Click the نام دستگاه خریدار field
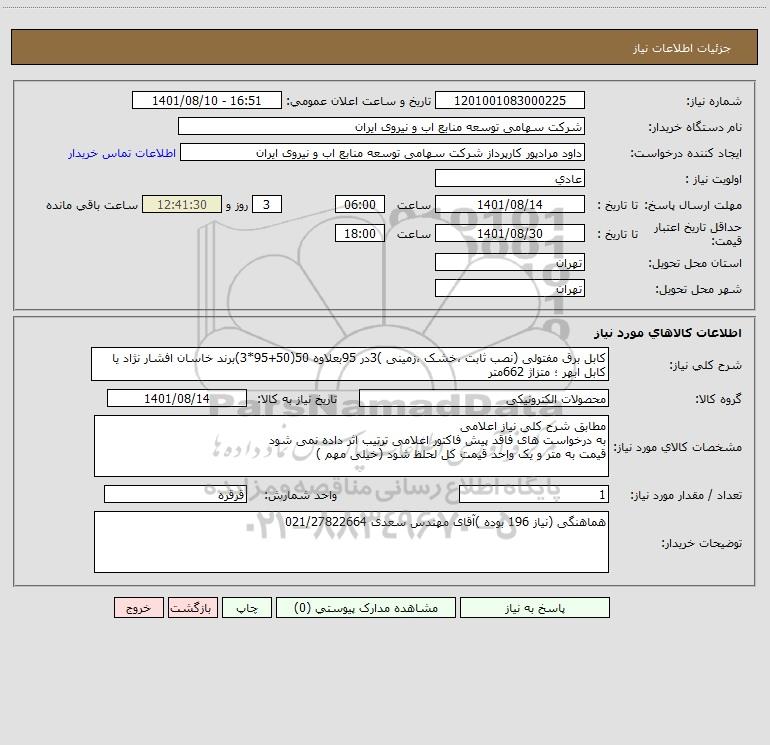Viewport: 770px width, 745px height. (381, 127)
